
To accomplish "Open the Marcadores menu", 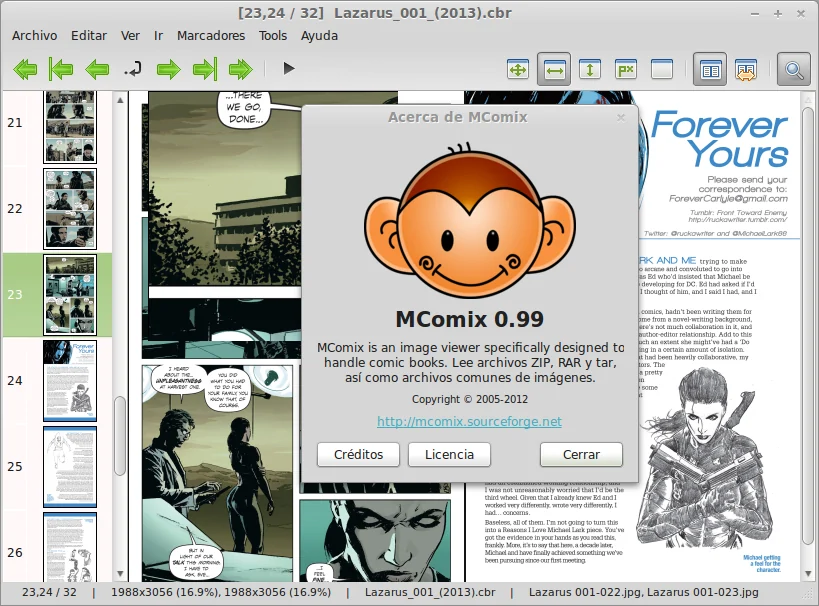I will coord(211,36).
